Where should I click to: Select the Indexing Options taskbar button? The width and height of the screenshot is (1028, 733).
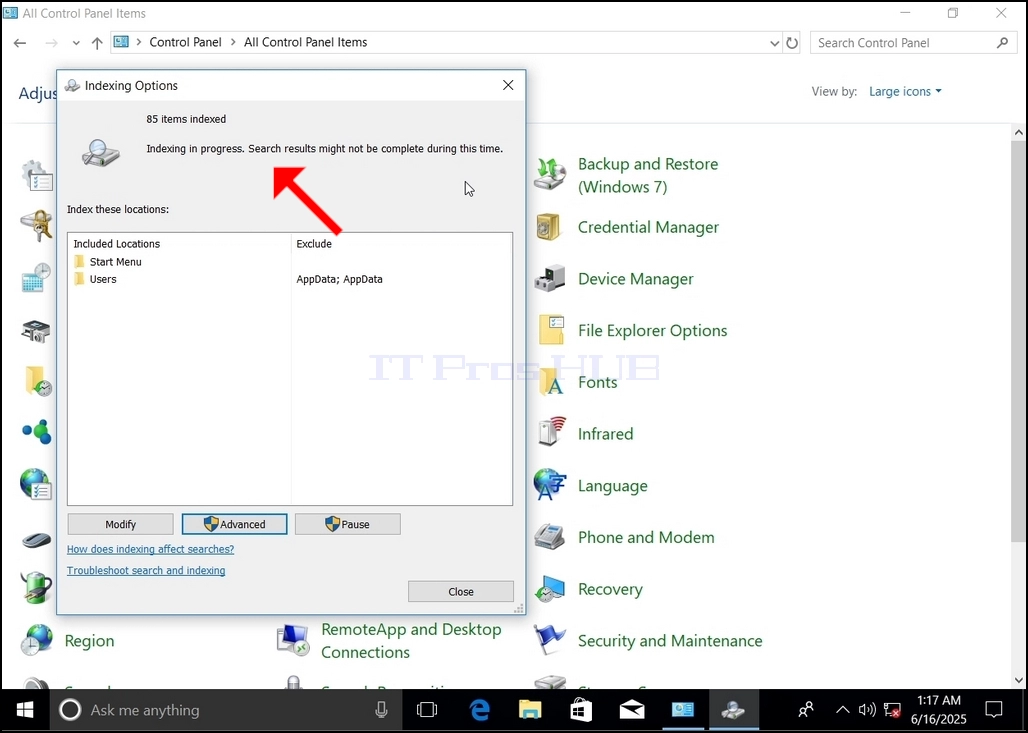pyautogui.click(x=733, y=710)
